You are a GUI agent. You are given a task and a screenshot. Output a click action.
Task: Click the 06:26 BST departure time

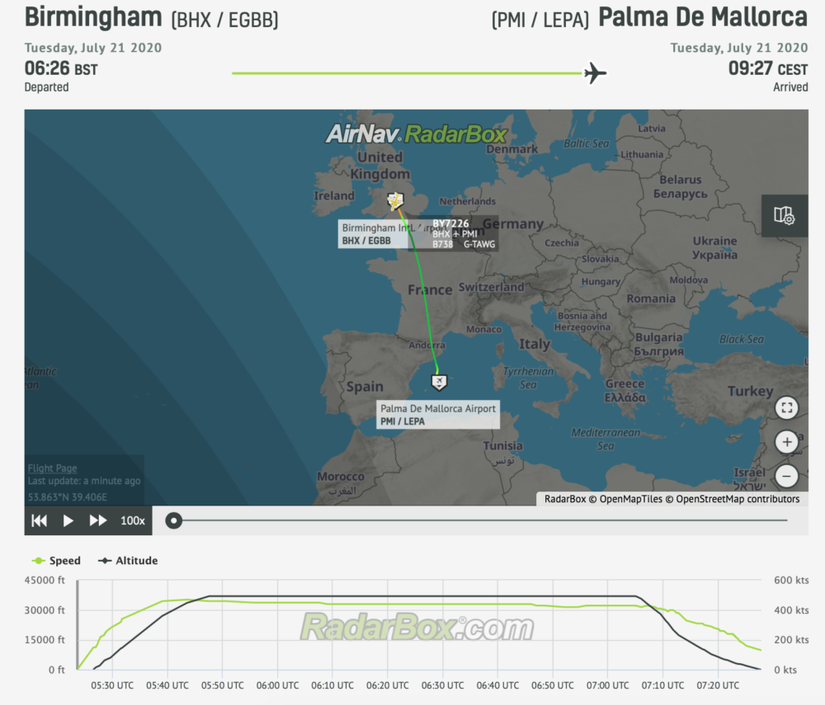click(x=61, y=68)
